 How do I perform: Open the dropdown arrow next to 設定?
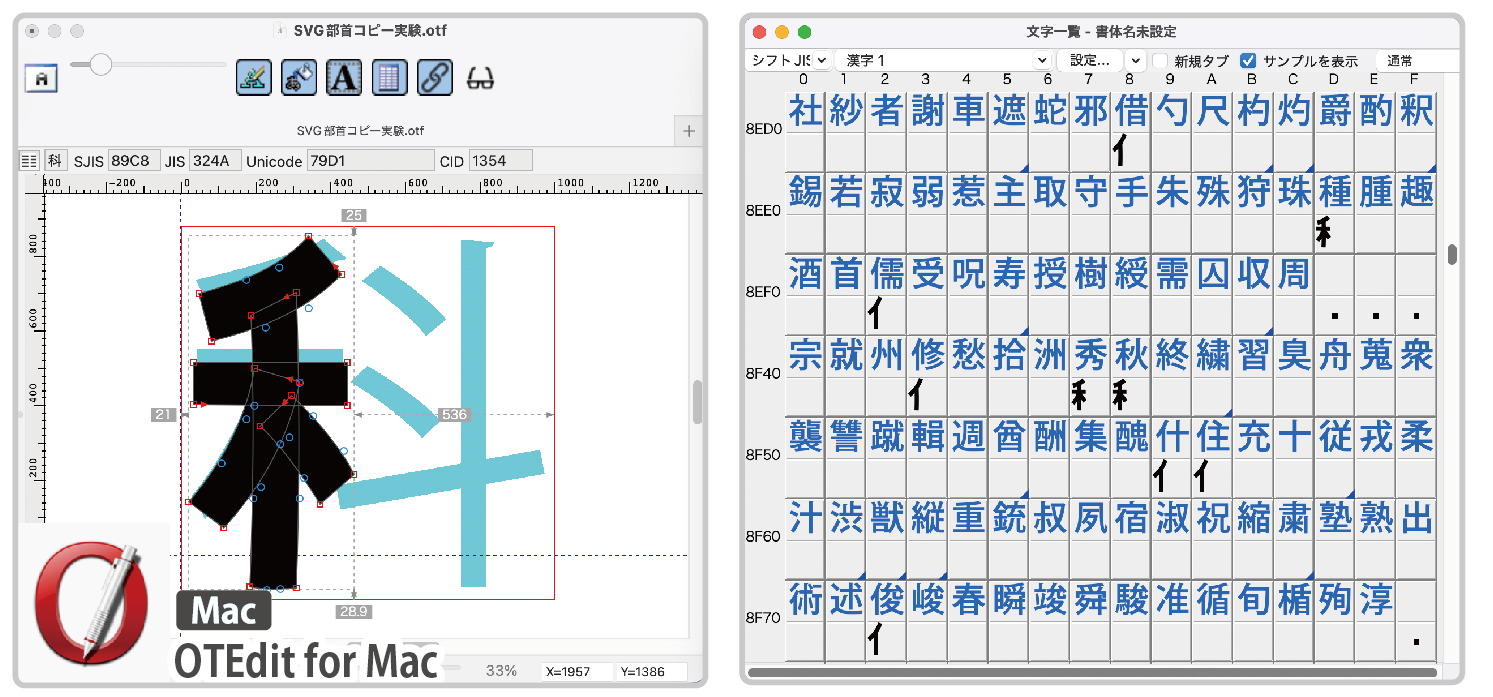1135,61
